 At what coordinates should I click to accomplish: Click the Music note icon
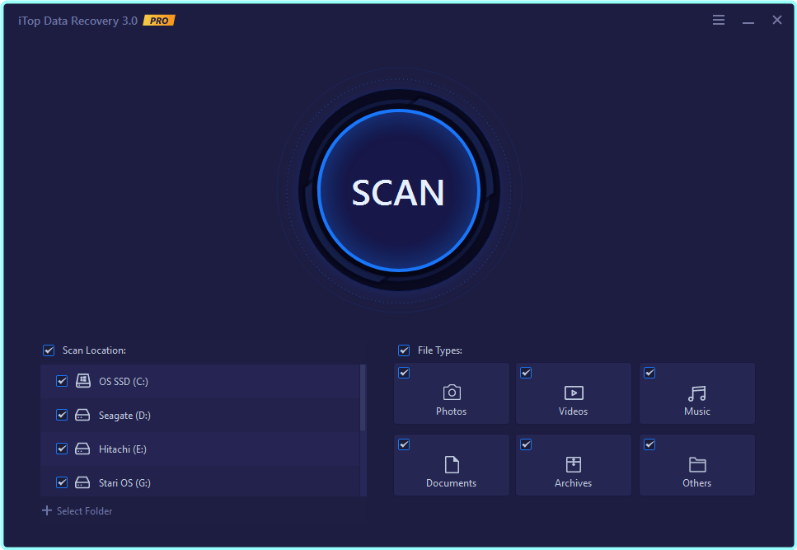[x=697, y=393]
